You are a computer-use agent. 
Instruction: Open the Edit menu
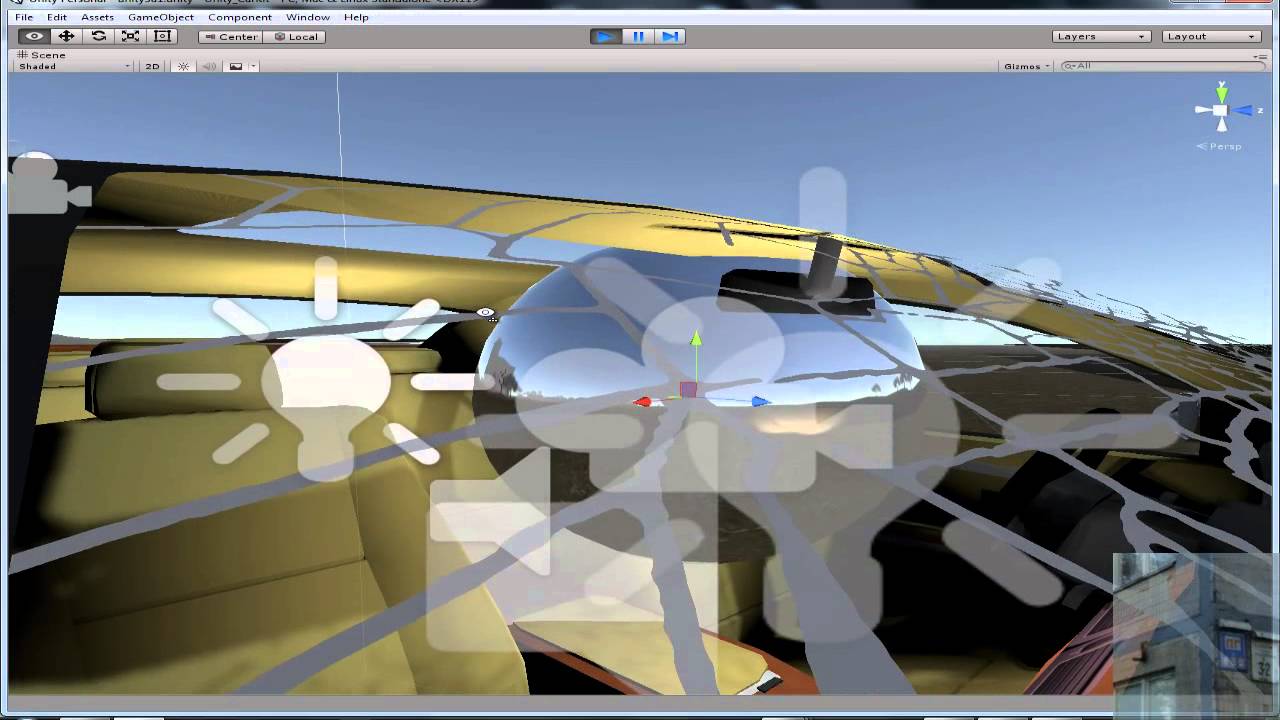pos(57,17)
